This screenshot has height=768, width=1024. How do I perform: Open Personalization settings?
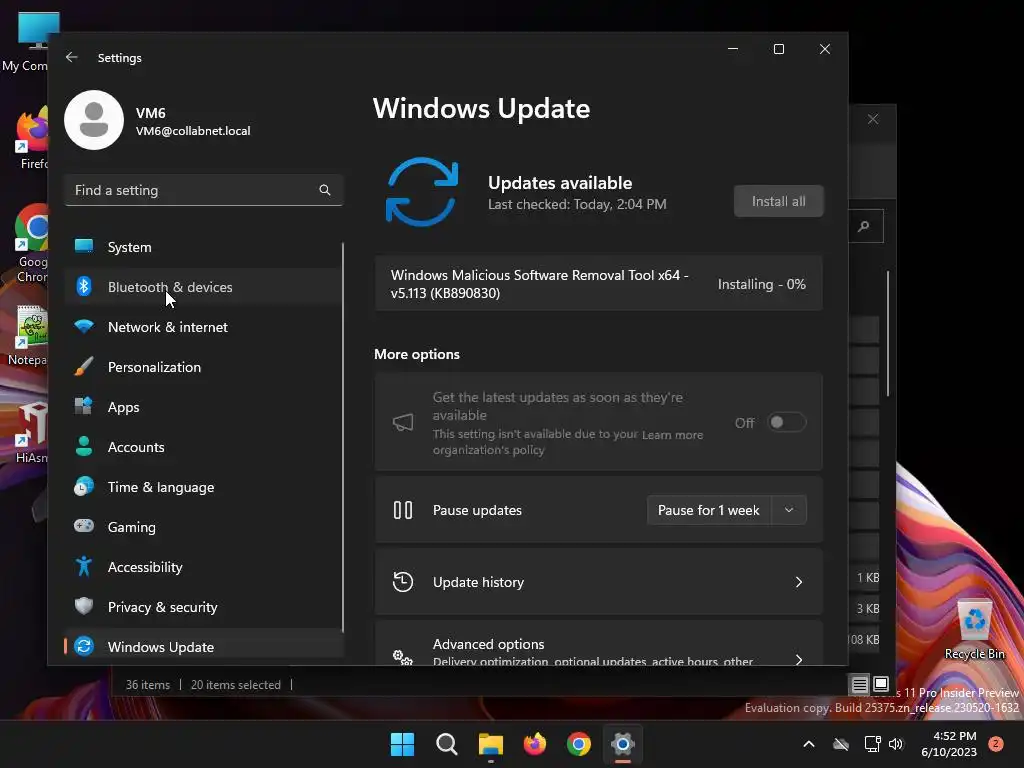[x=203, y=367]
